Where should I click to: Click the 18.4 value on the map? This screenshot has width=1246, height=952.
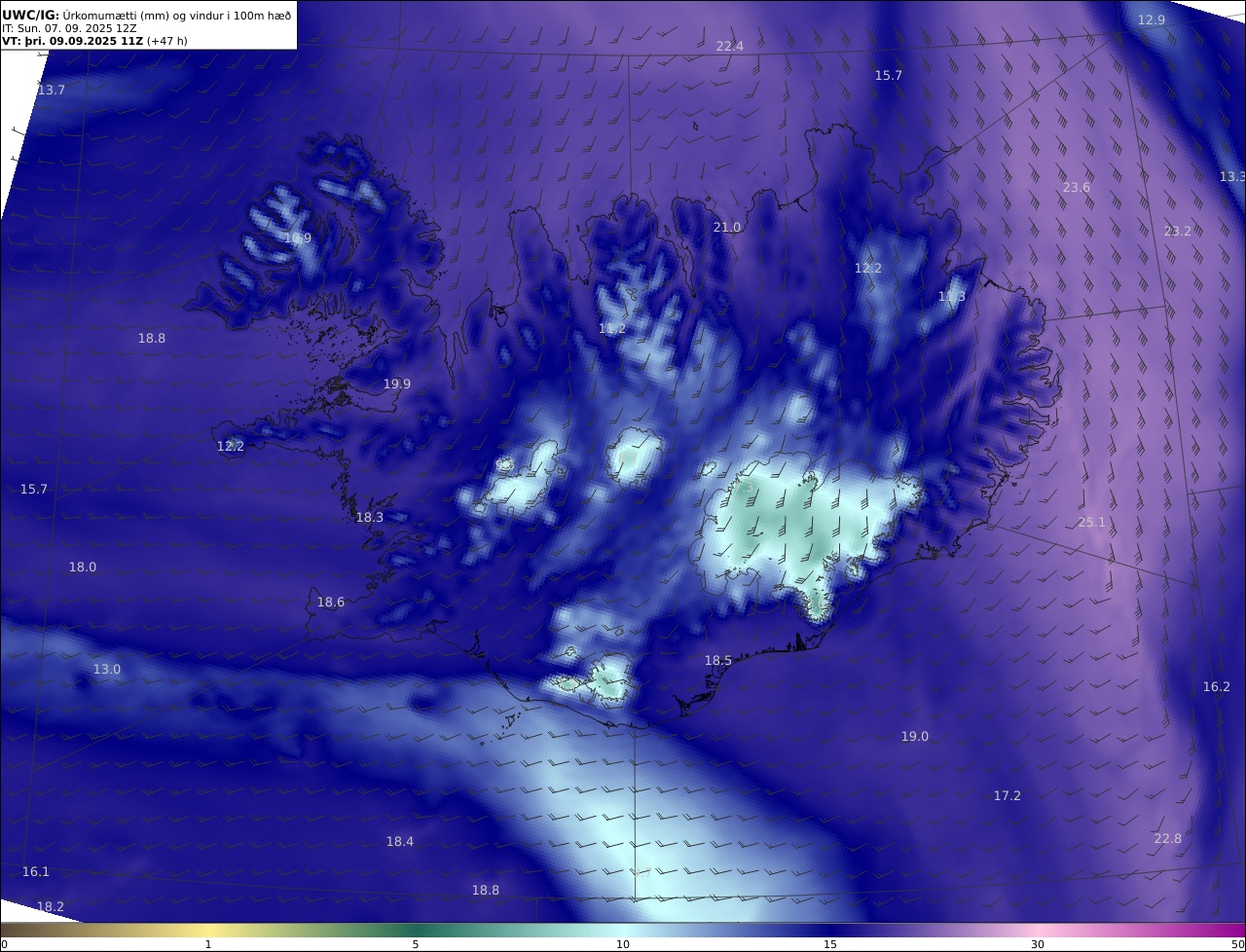click(399, 841)
